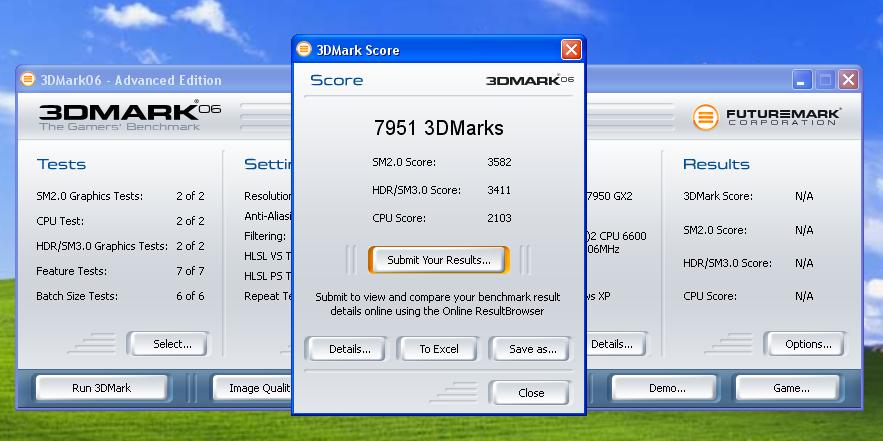
Task: Click the CPU Test label in Tests
Action: 60,221
